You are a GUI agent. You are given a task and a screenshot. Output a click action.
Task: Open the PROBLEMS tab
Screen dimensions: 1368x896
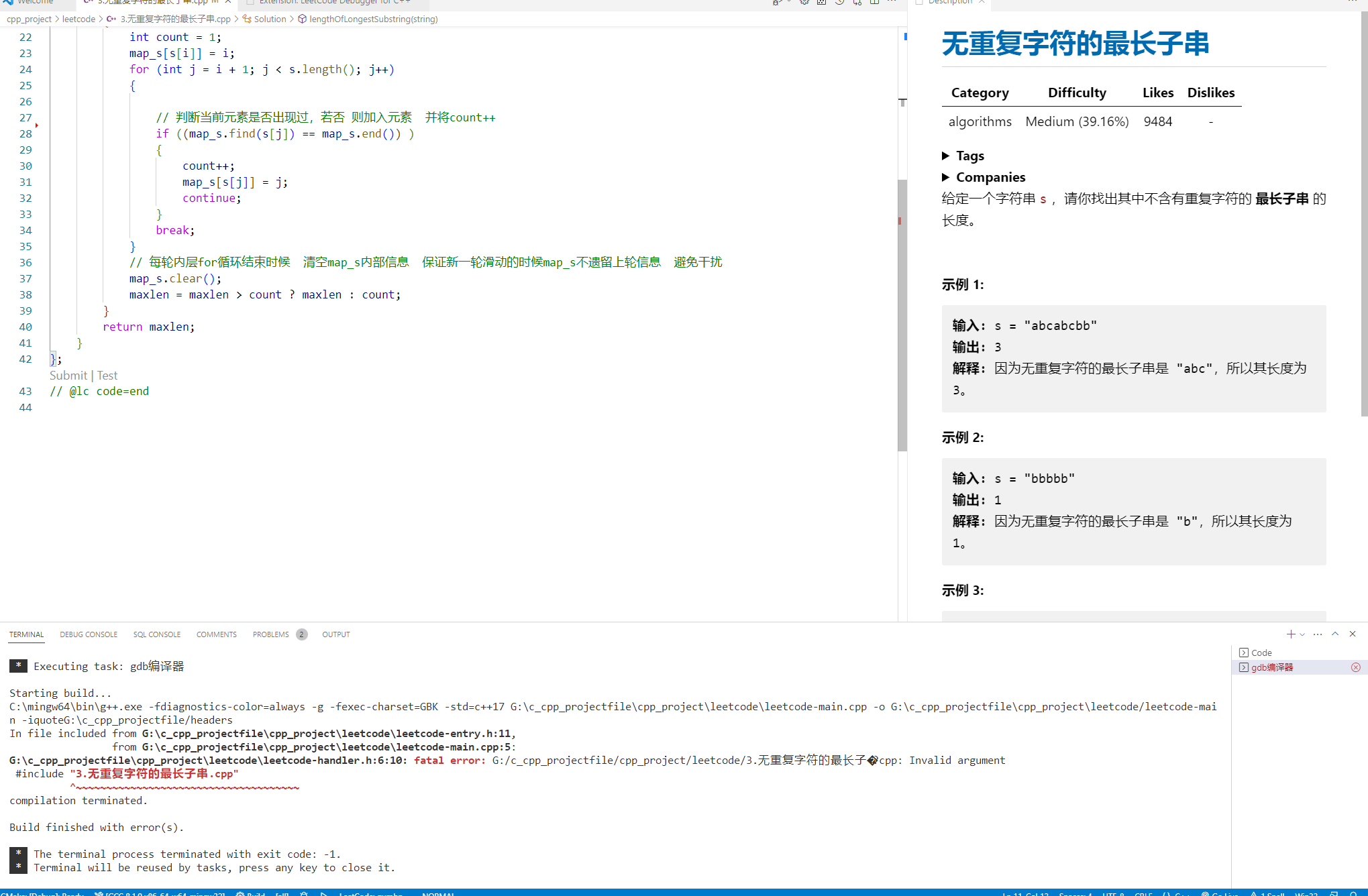(271, 634)
